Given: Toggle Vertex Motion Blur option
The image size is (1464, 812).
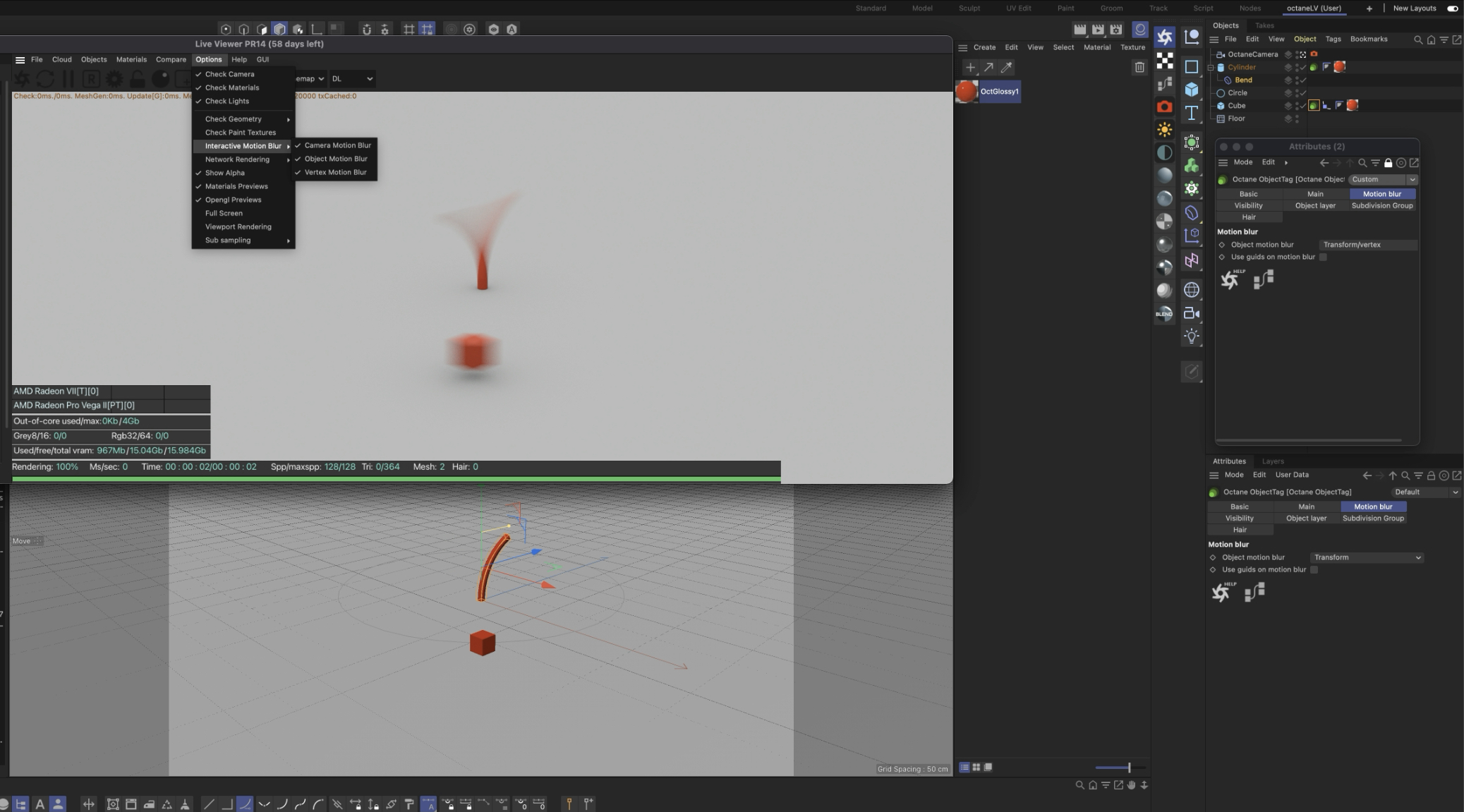Looking at the screenshot, I should [x=335, y=172].
